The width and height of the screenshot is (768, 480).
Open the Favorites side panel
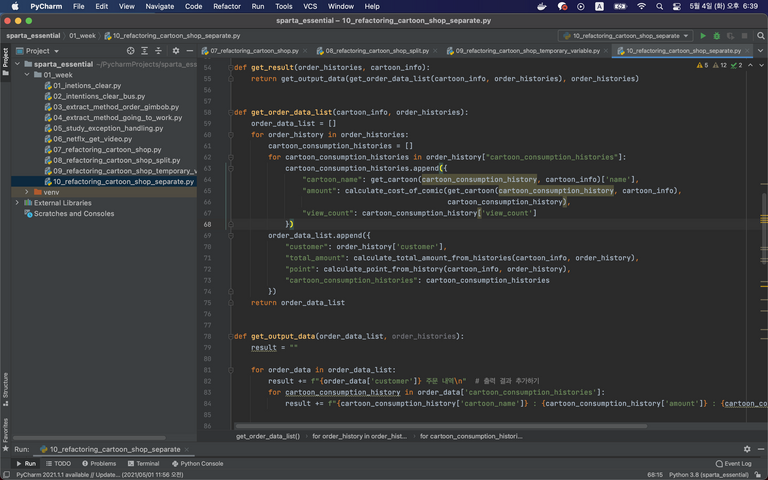5,434
